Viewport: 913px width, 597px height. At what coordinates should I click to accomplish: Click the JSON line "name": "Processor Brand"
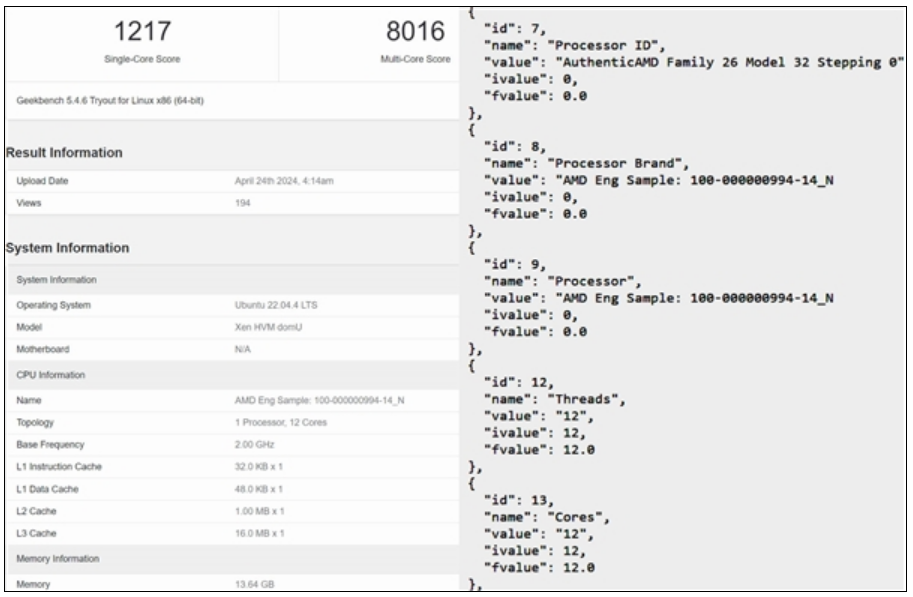point(586,164)
